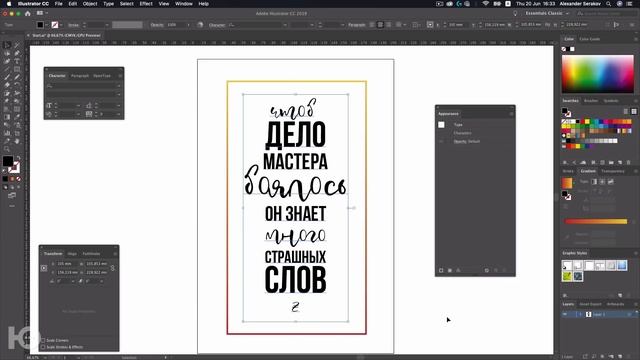Open the Object menu

(x=90, y=4)
